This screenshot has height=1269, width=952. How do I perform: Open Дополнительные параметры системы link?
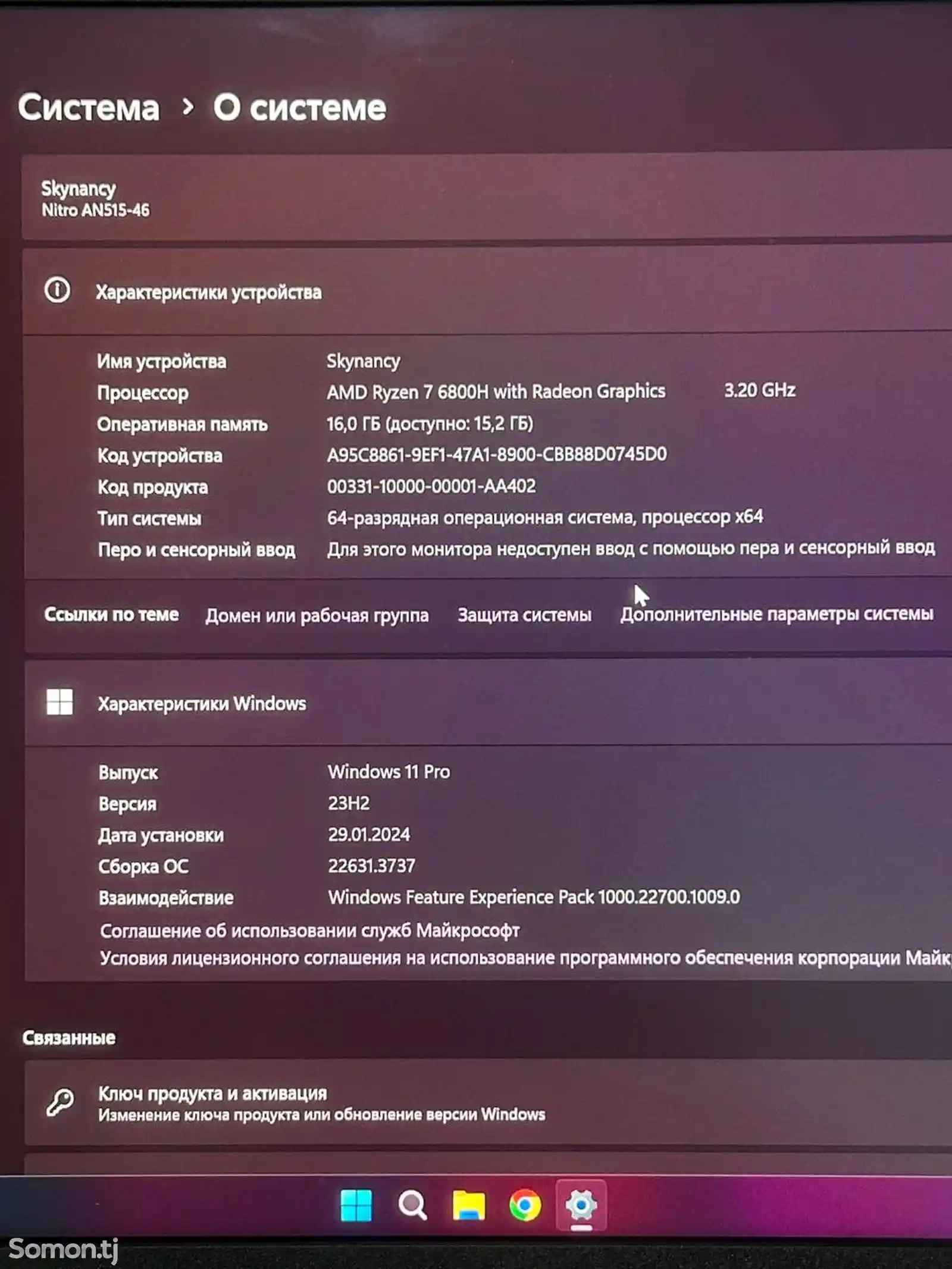coord(777,613)
